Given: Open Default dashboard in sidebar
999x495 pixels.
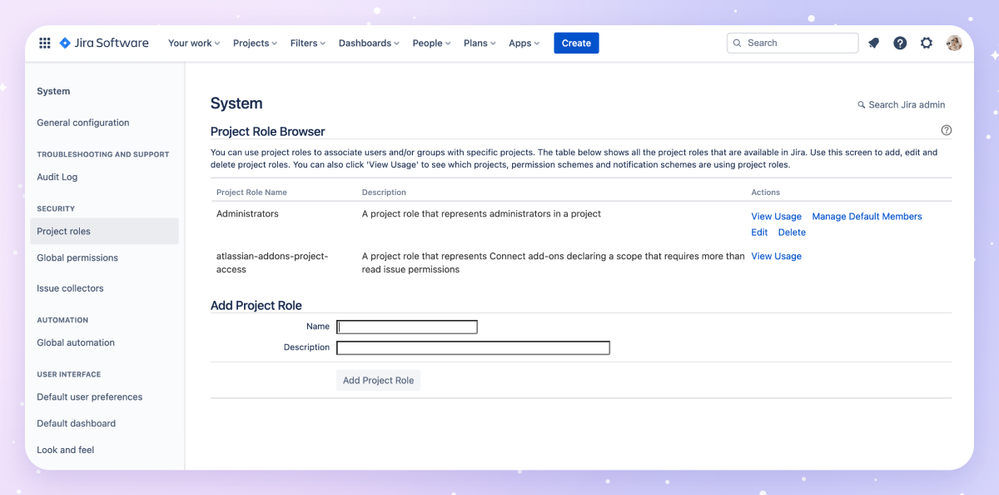Looking at the screenshot, I should 76,423.
